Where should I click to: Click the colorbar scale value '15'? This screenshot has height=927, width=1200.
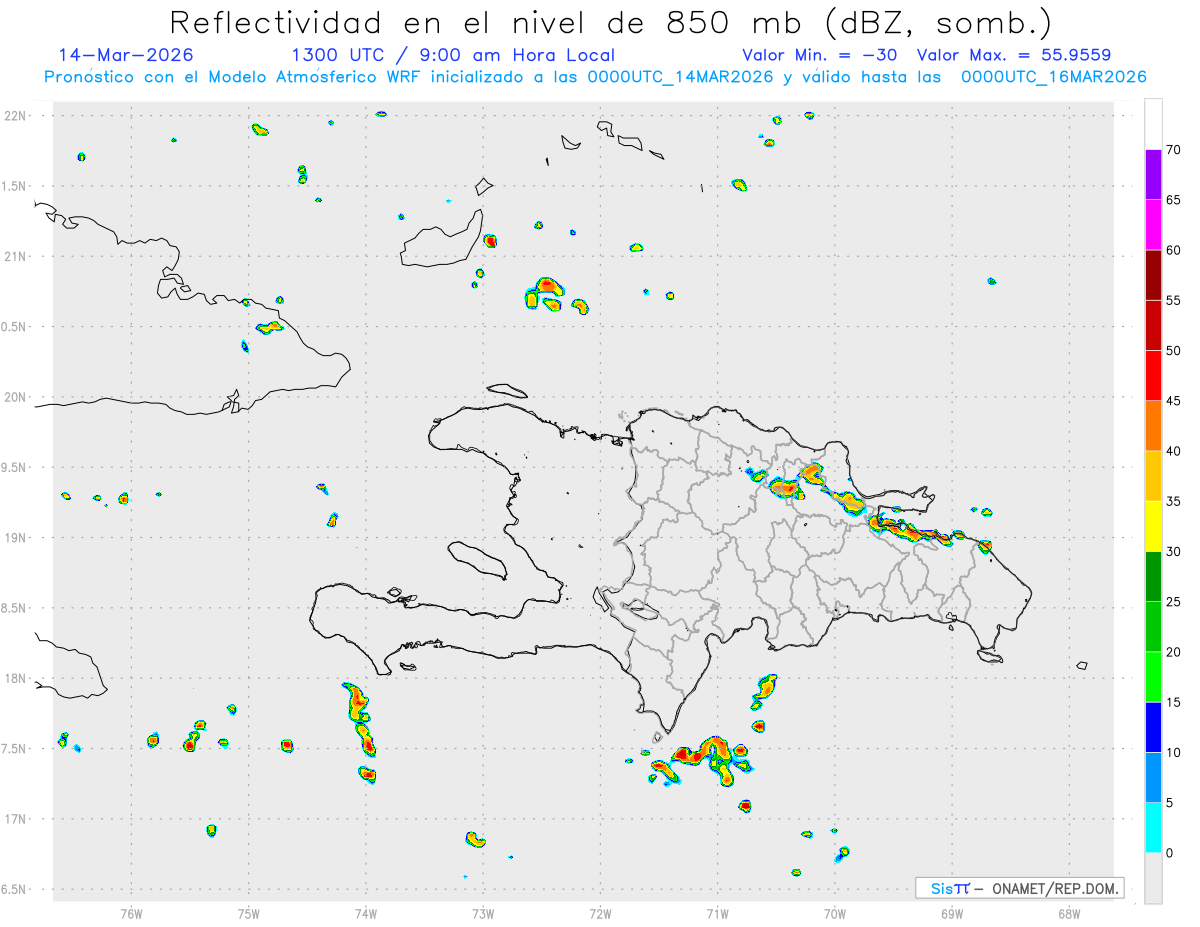pos(1174,702)
